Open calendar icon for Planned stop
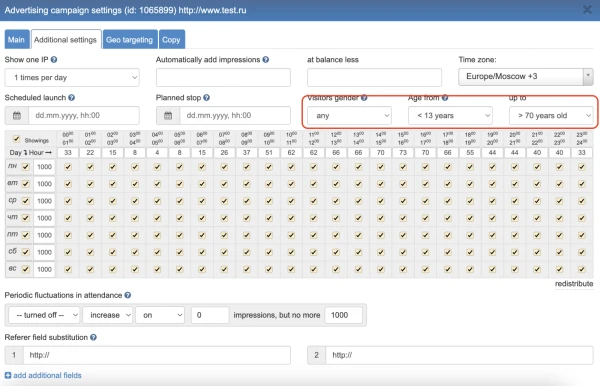600x386 pixels. [168, 116]
